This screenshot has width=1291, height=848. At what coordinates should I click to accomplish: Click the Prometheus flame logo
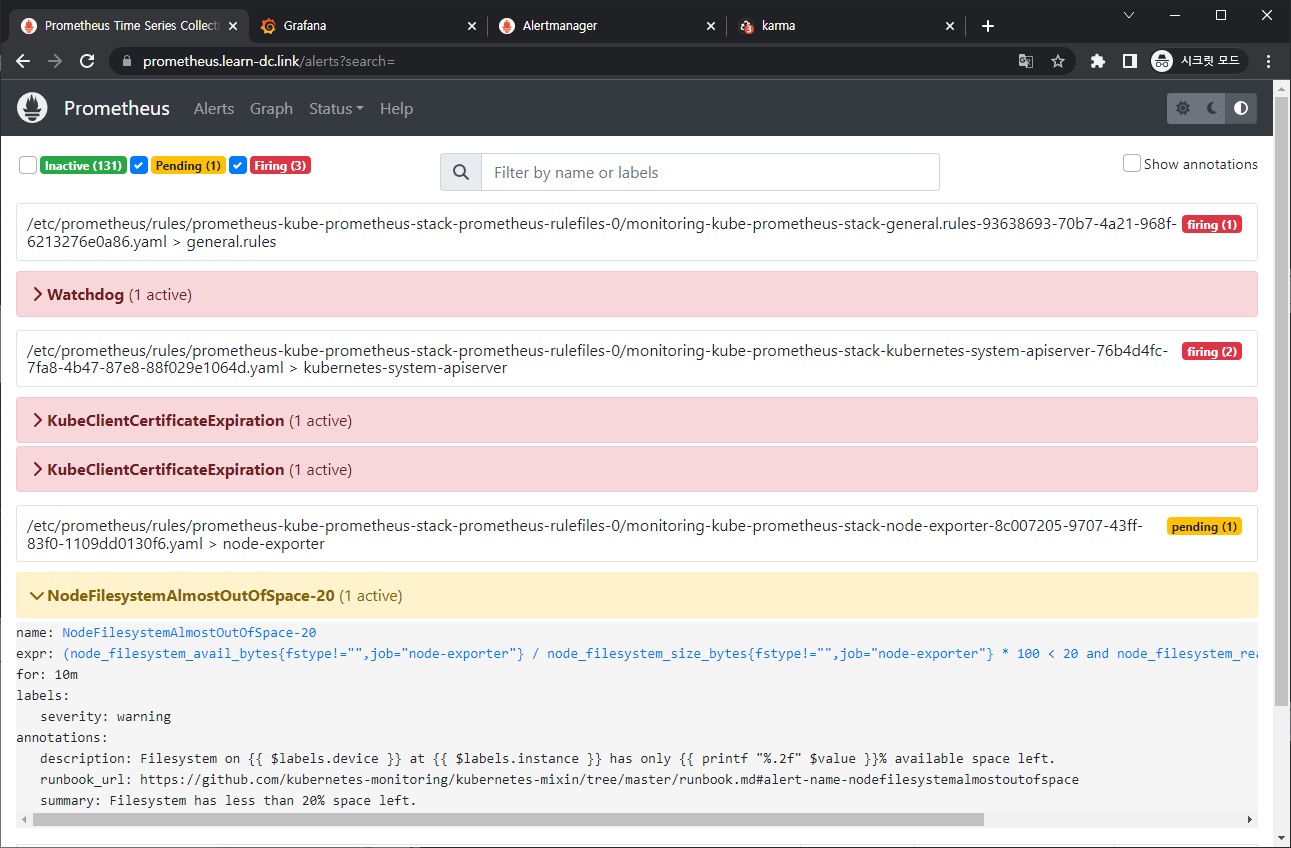33,108
